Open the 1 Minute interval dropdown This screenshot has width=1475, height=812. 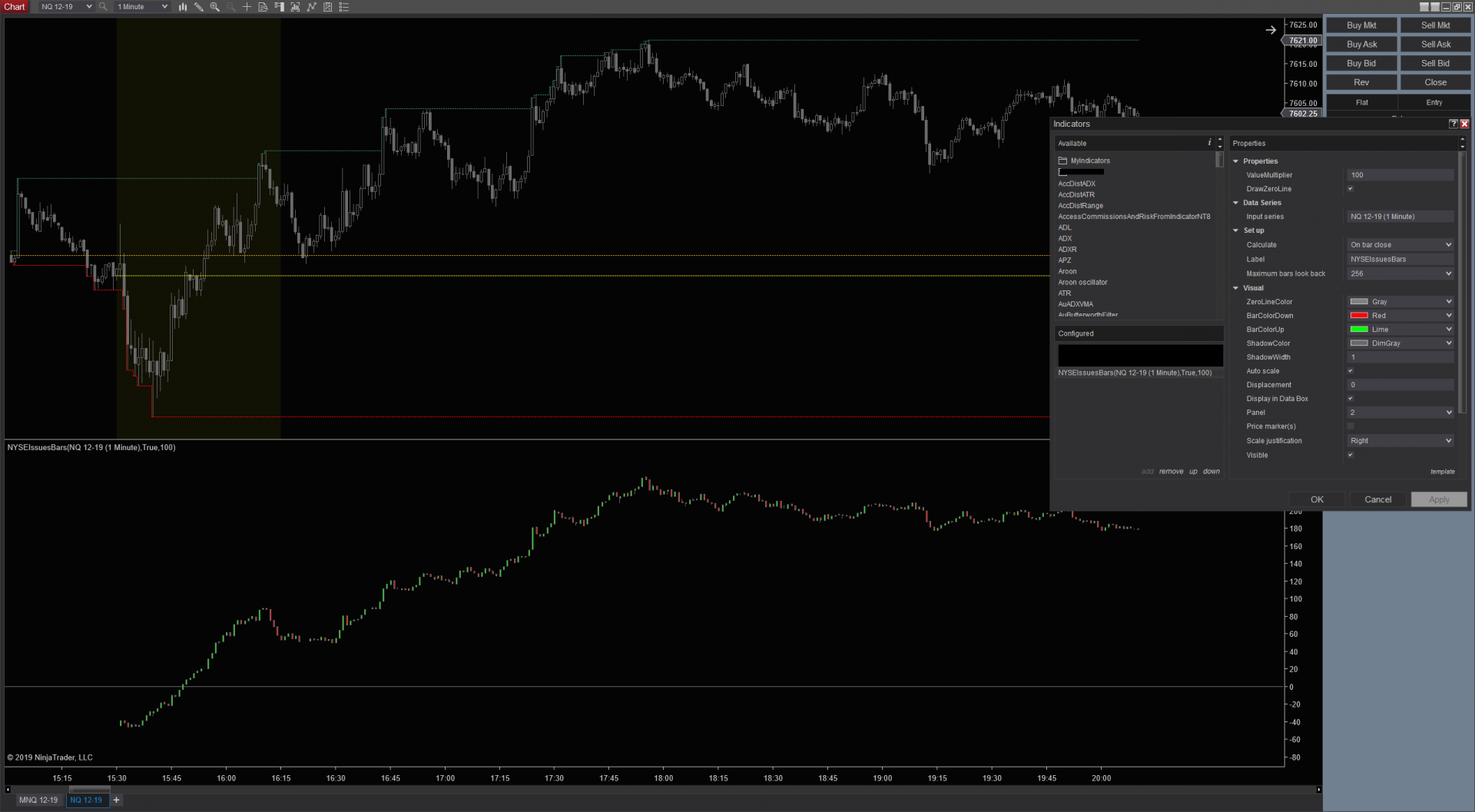tap(143, 7)
